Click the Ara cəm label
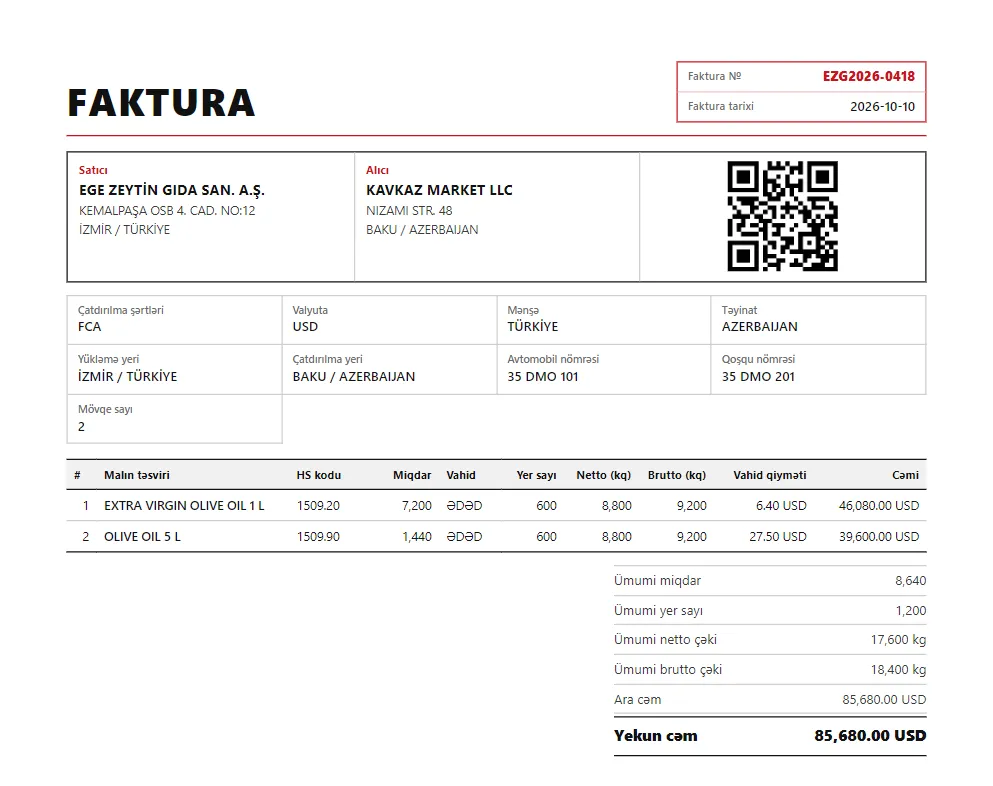The height and width of the screenshot is (786, 993). coord(637,699)
